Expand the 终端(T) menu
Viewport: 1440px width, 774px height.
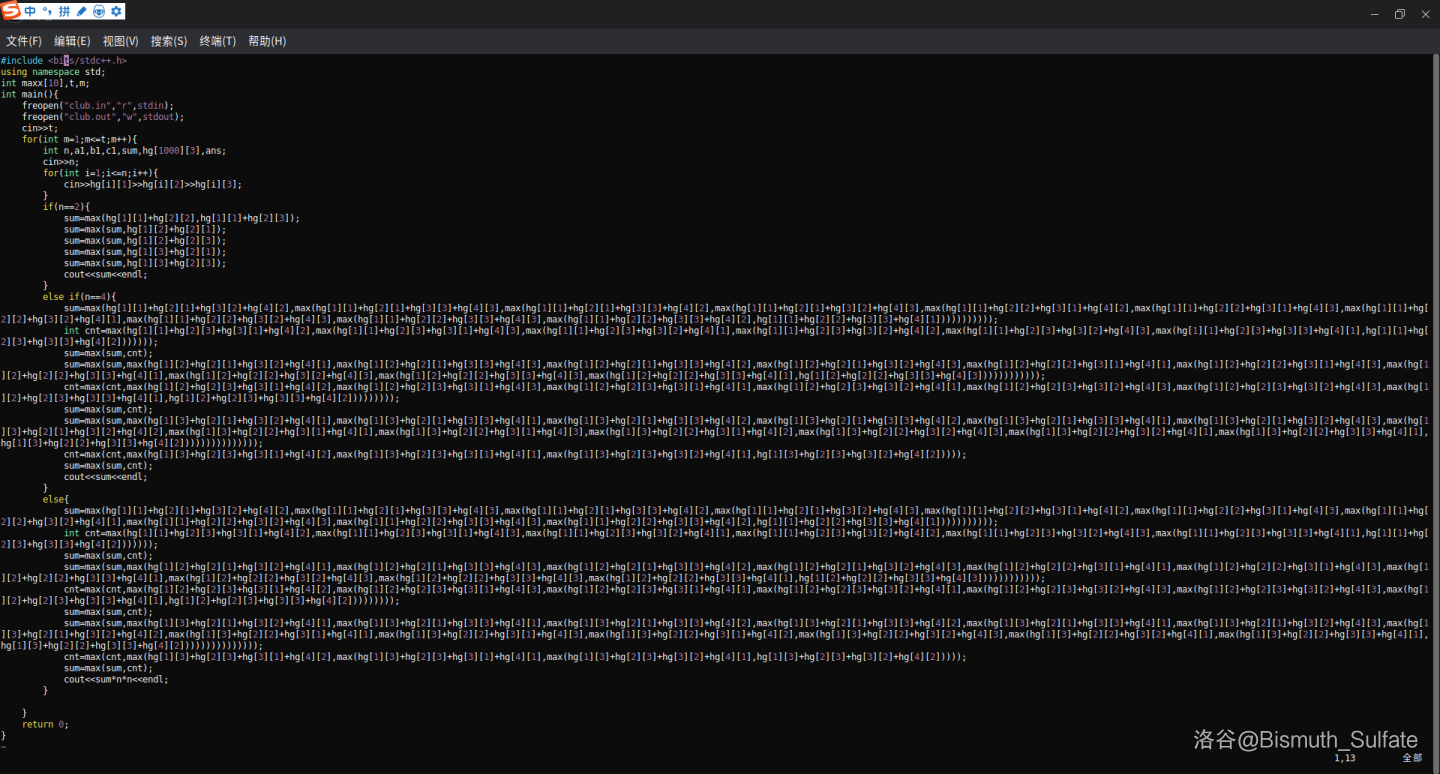(217, 41)
